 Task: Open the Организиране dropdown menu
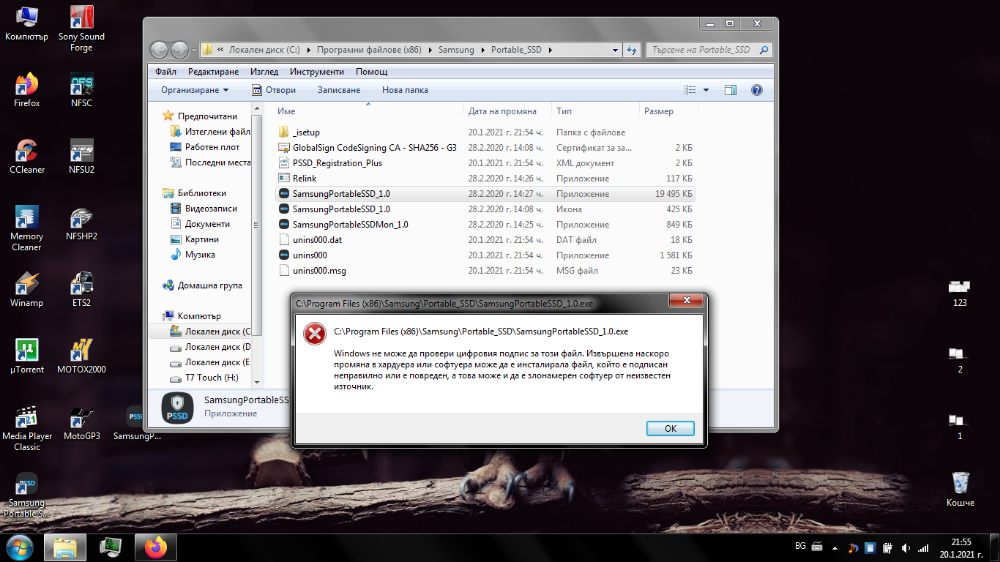tap(195, 90)
